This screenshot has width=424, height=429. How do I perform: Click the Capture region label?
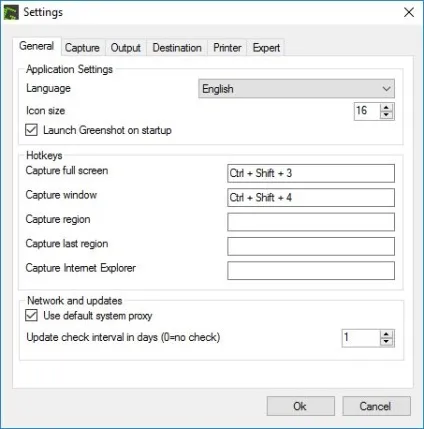coord(58,219)
